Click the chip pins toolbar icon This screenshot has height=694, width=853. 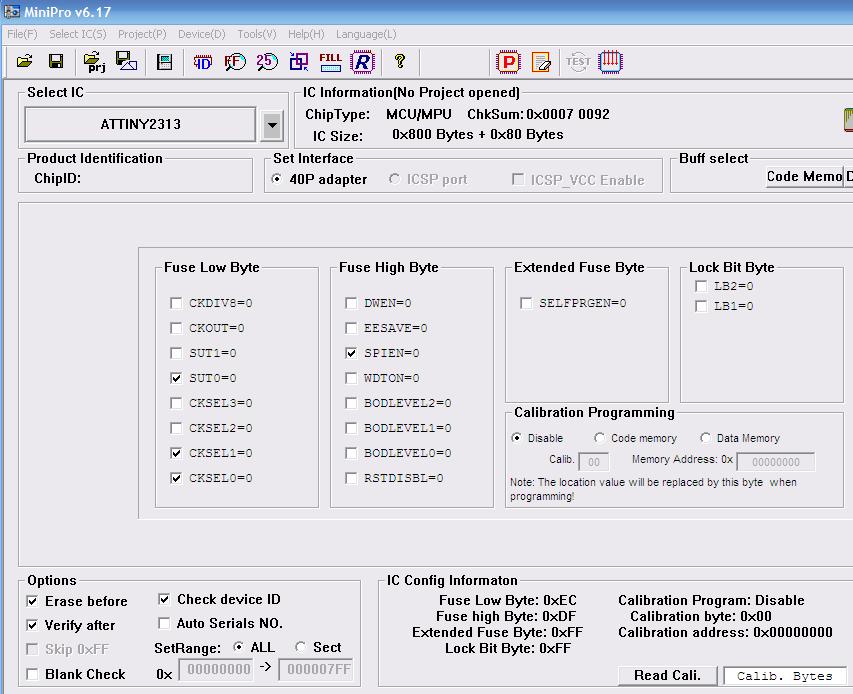(x=610, y=61)
